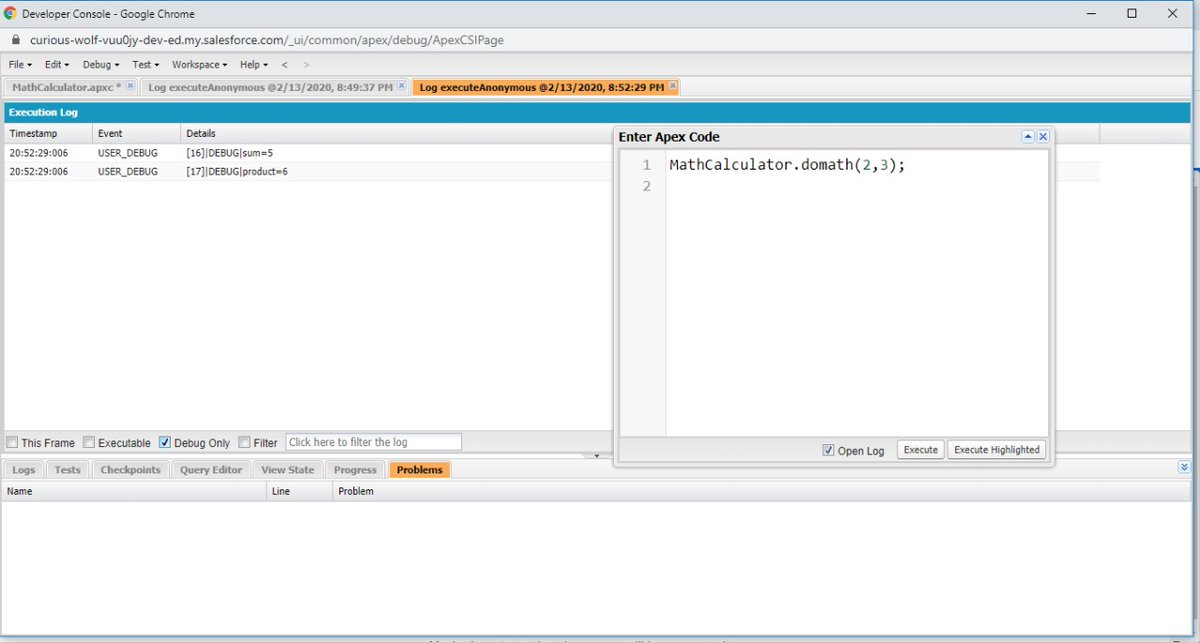Viewport: 1200px width, 643px height.
Task: Click the Execute Highlighted button
Action: tap(997, 450)
